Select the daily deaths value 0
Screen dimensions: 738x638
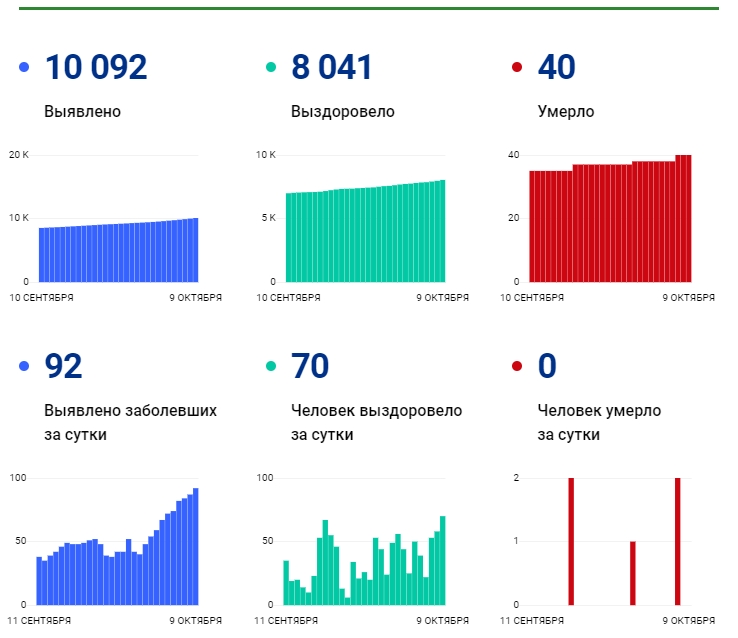click(x=547, y=366)
